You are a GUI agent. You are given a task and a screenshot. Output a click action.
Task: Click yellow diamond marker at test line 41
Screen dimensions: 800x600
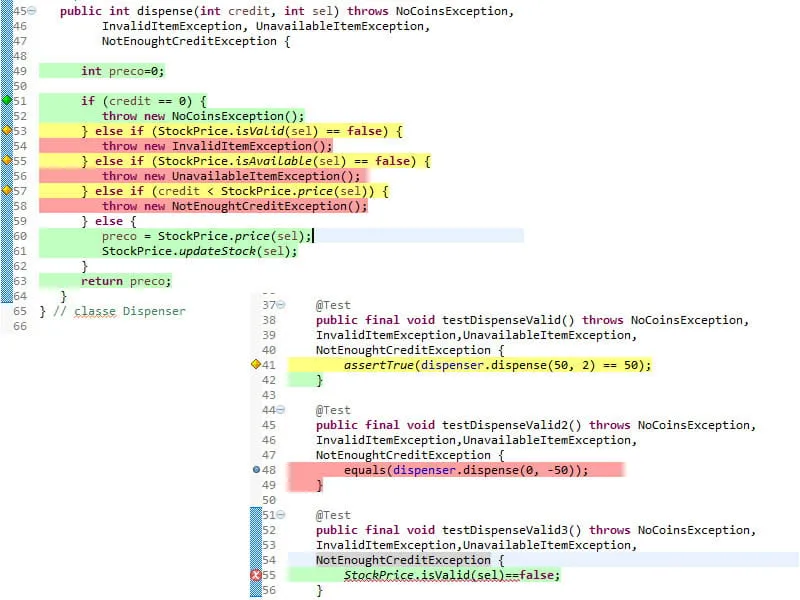click(x=256, y=364)
